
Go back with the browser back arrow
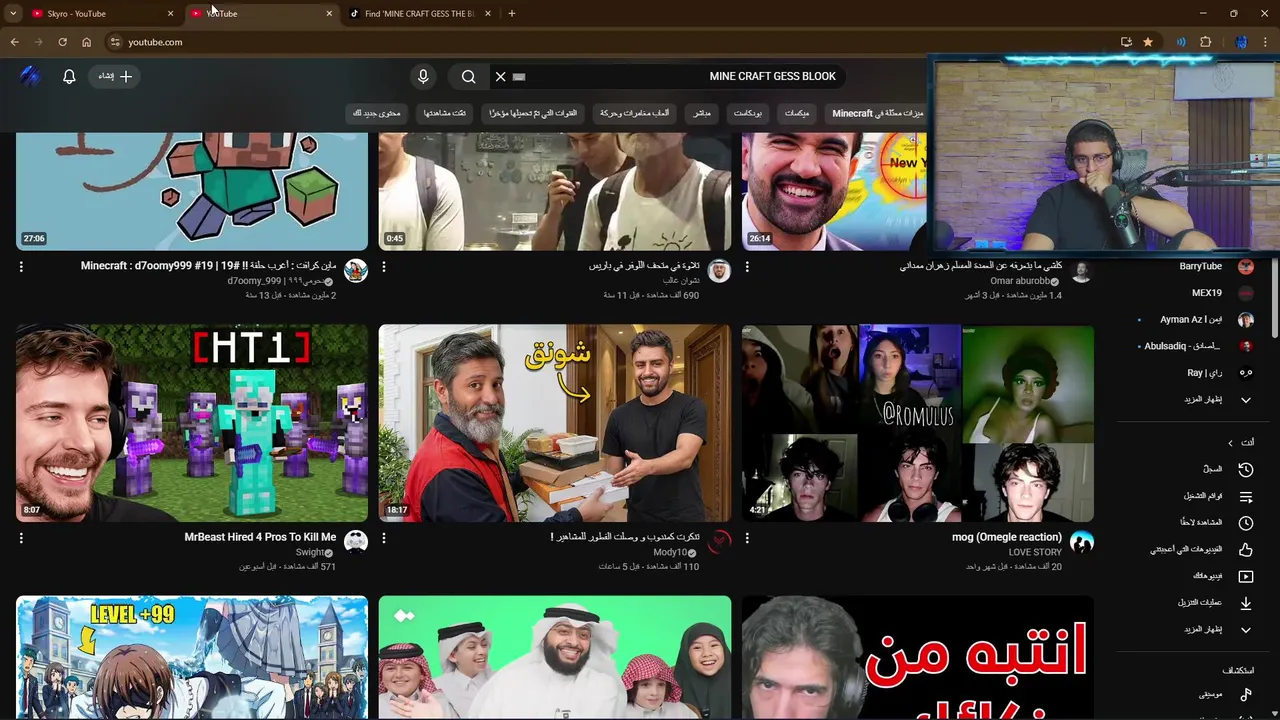[x=14, y=42]
